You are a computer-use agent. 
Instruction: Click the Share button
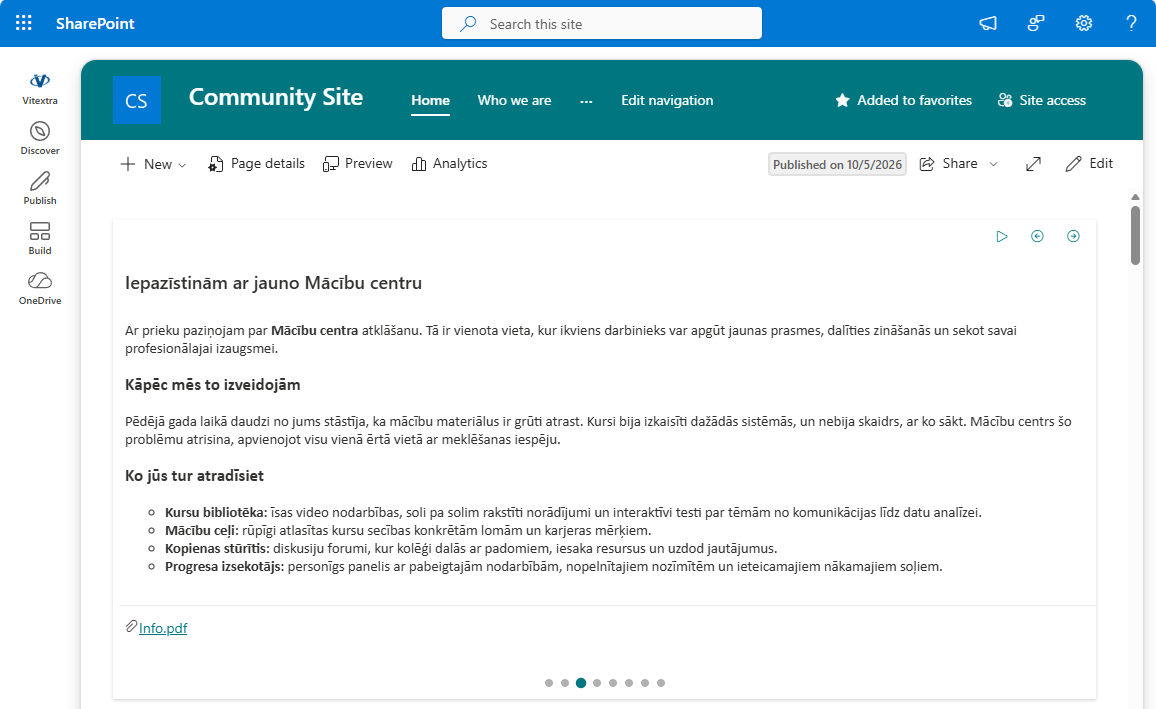(x=949, y=164)
